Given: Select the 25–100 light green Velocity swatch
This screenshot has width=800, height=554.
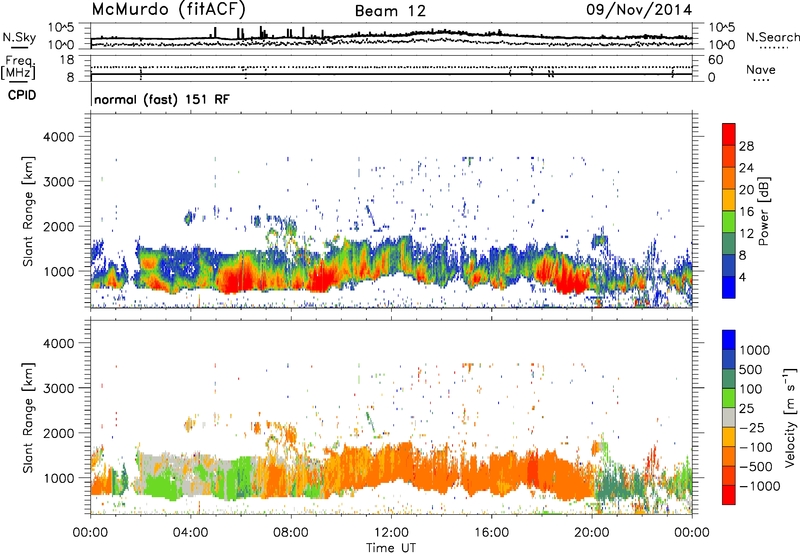Looking at the screenshot, I should pyautogui.click(x=729, y=398).
